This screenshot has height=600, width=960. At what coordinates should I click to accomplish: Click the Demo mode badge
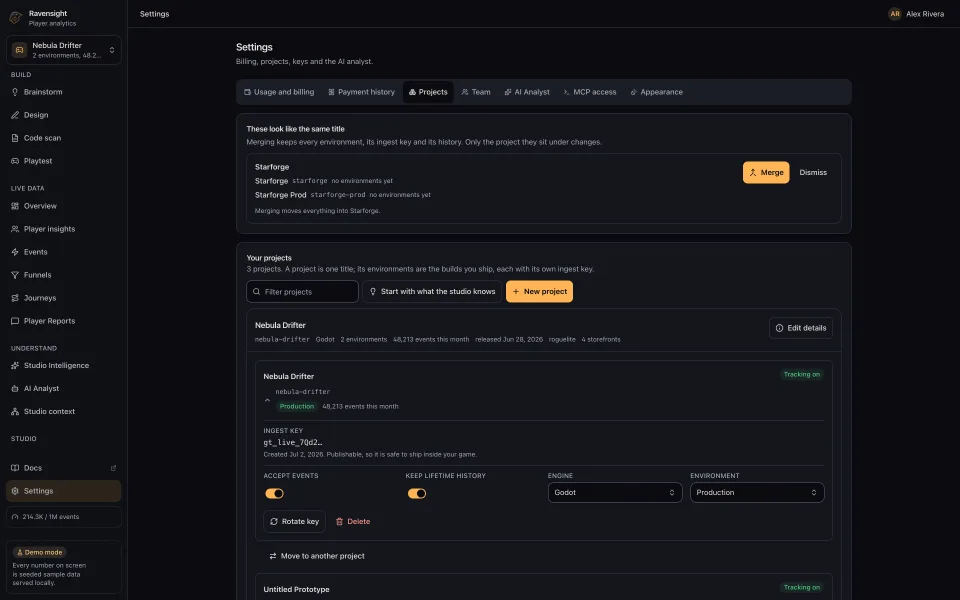[x=39, y=552]
